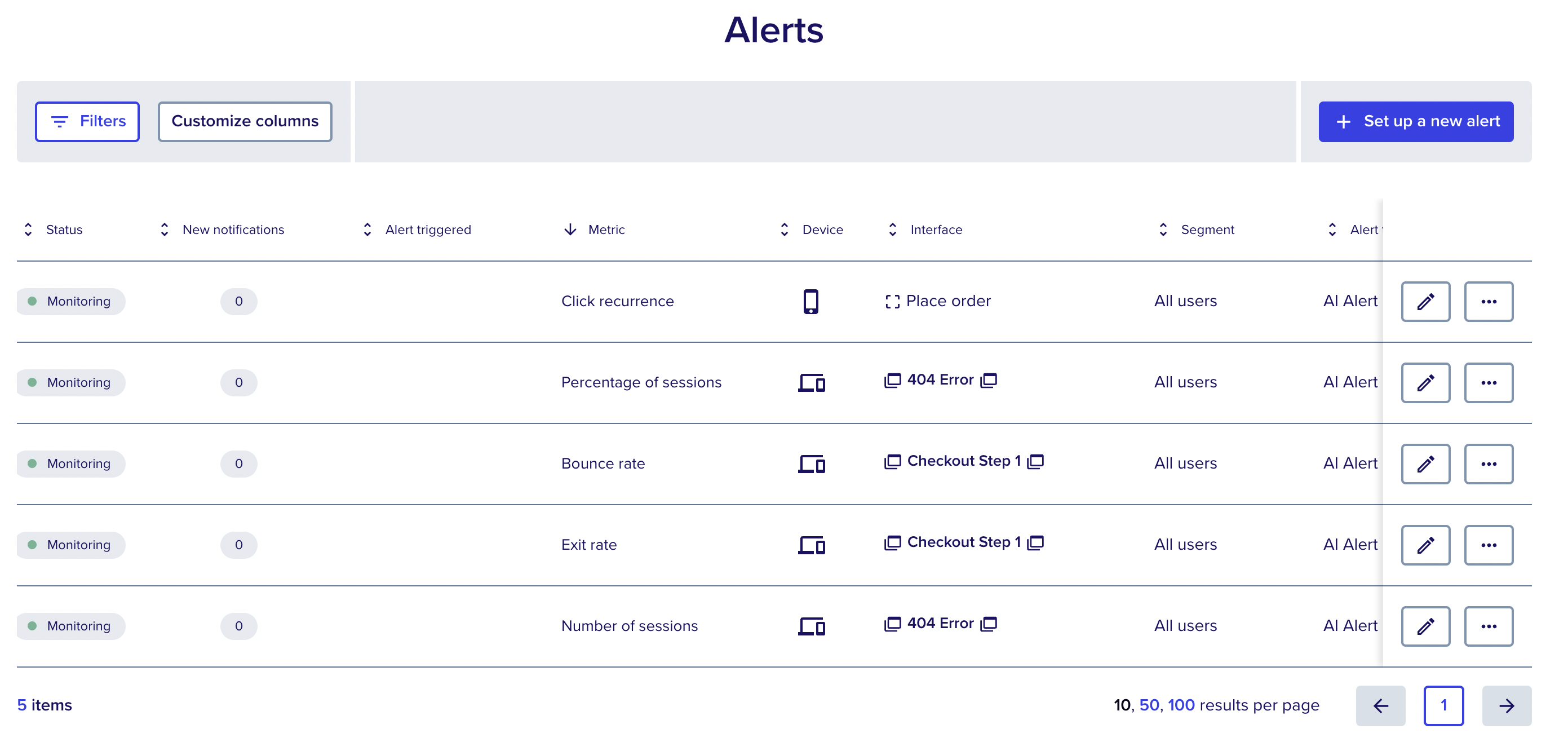Screen dimensions: 1568x733
Task: Click the copy icon beside 404 Error interface
Action: pos(990,379)
